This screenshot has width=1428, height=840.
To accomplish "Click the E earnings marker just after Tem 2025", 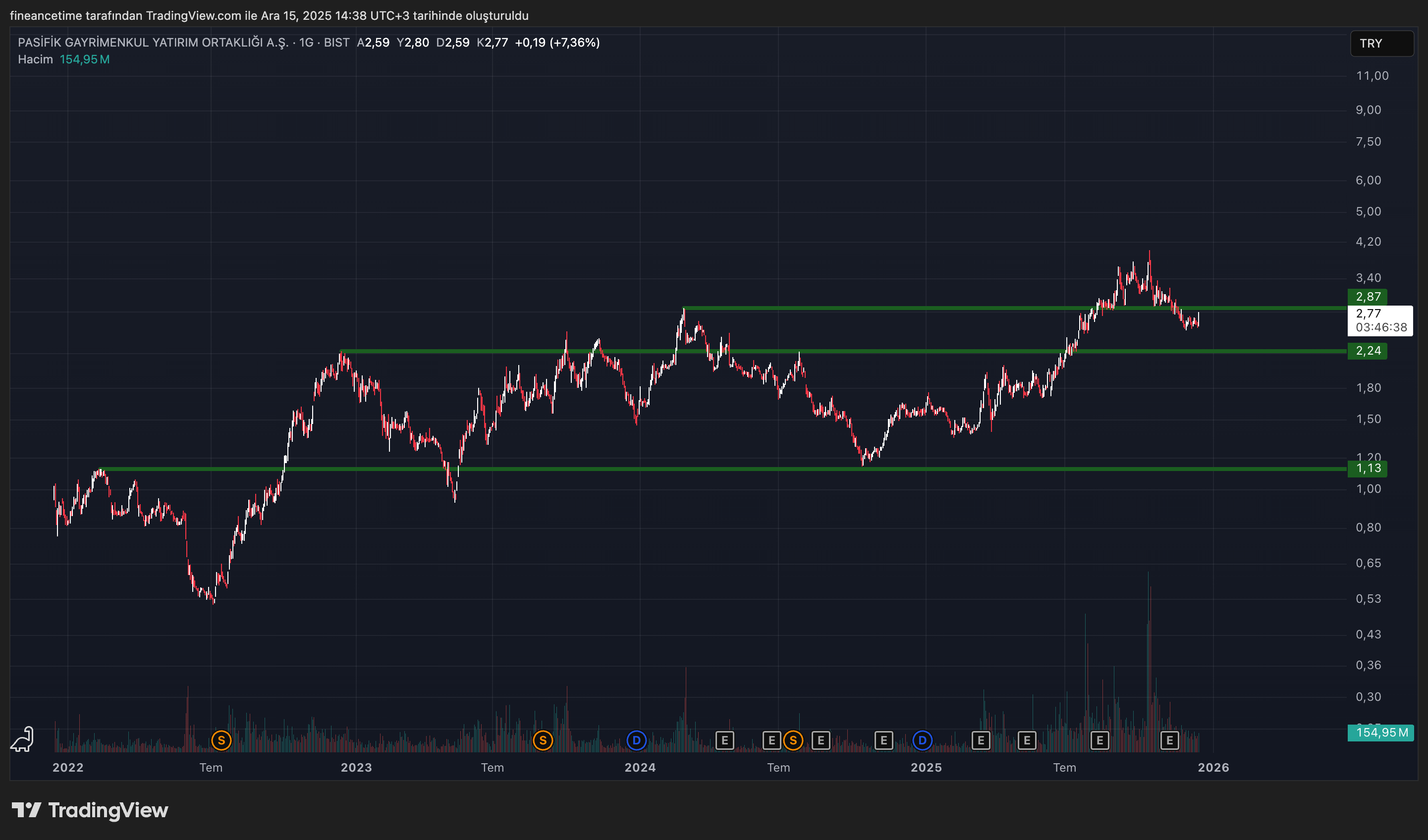I will [1099, 740].
